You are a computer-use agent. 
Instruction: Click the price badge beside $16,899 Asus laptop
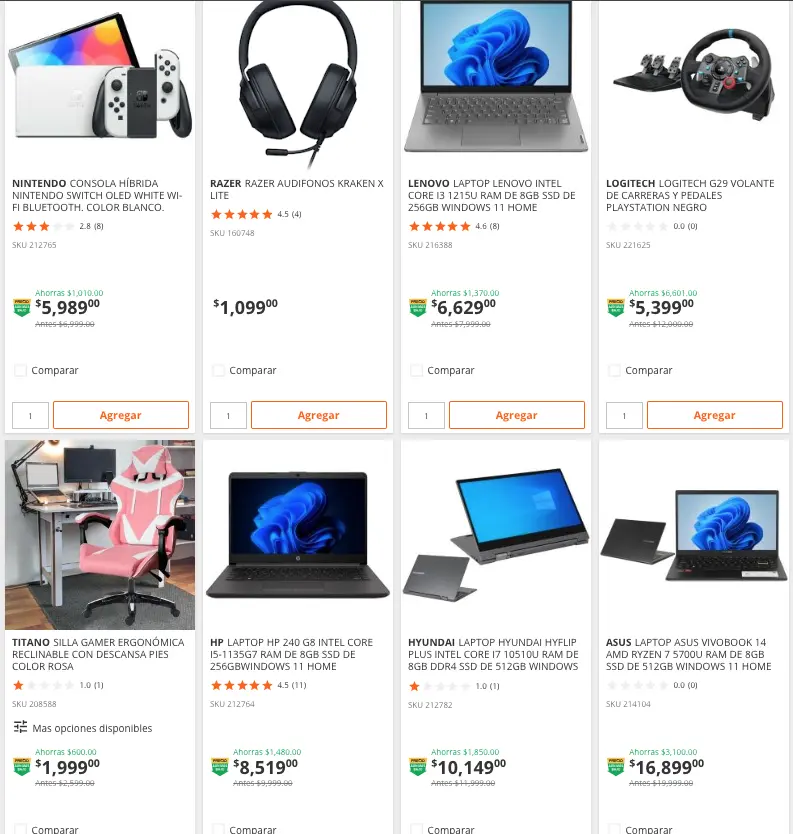[615, 766]
